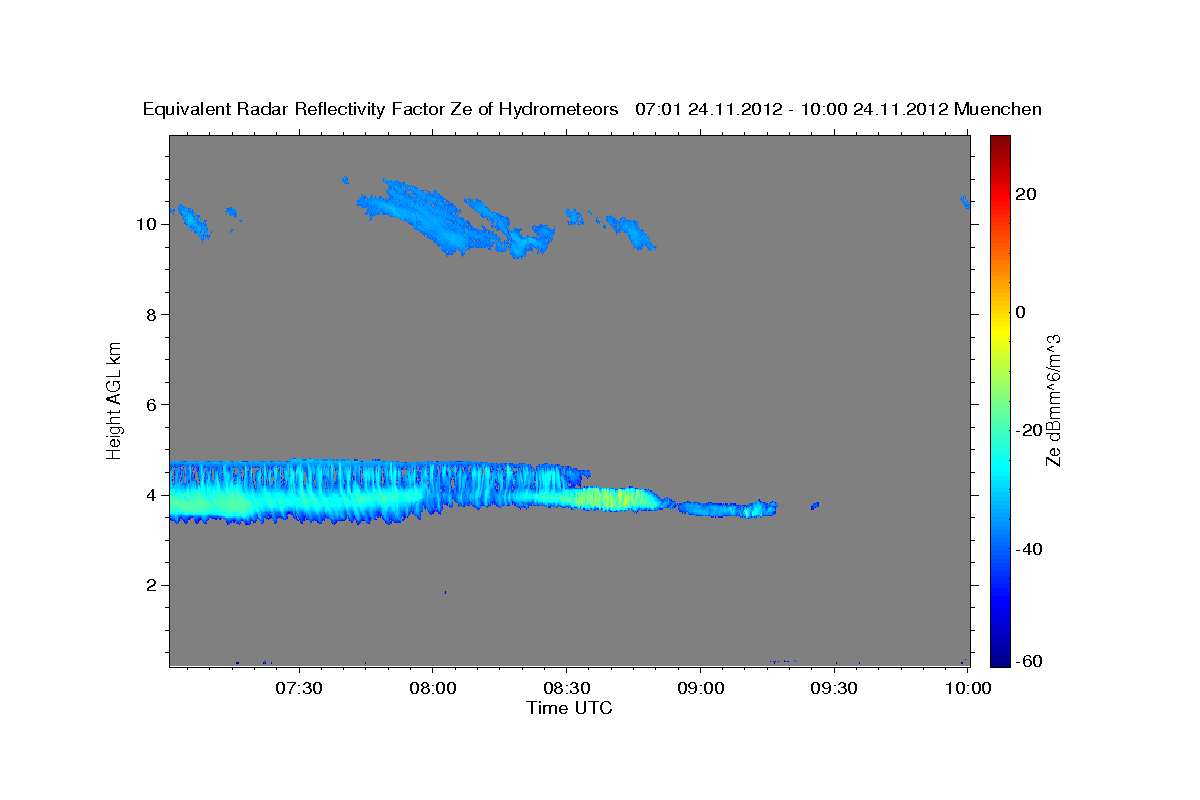Click the 'Height AGL km' axis label
The image size is (1200, 800).
coord(115,399)
